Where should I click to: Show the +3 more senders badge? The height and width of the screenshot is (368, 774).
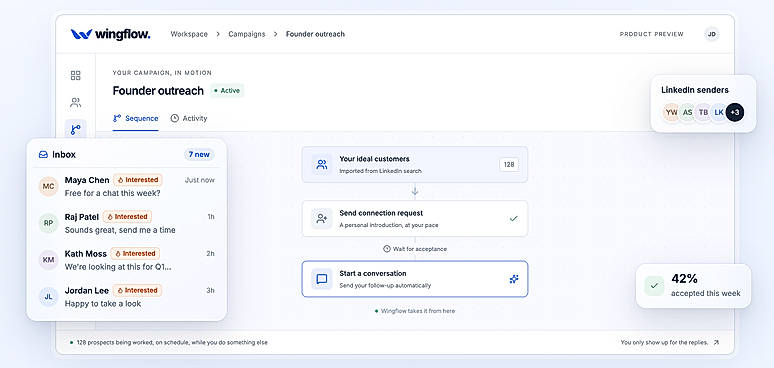pyautogui.click(x=735, y=112)
